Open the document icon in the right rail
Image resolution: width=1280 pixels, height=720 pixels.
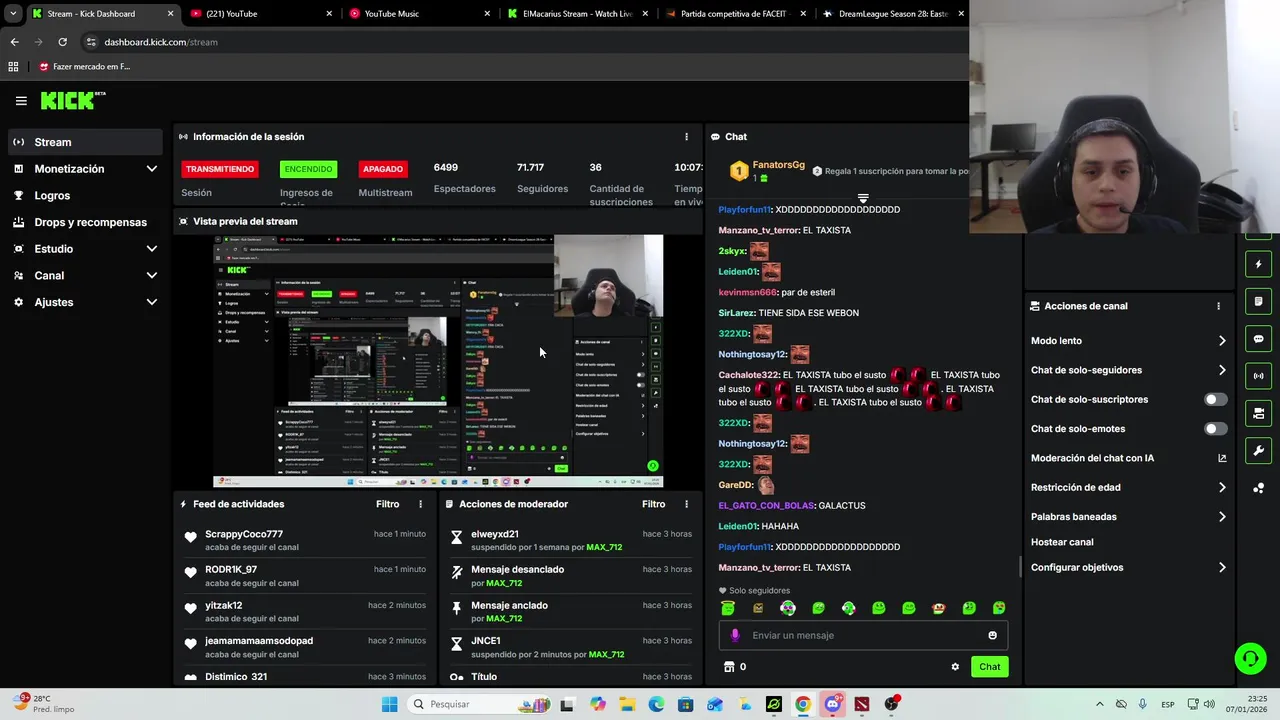point(1258,302)
